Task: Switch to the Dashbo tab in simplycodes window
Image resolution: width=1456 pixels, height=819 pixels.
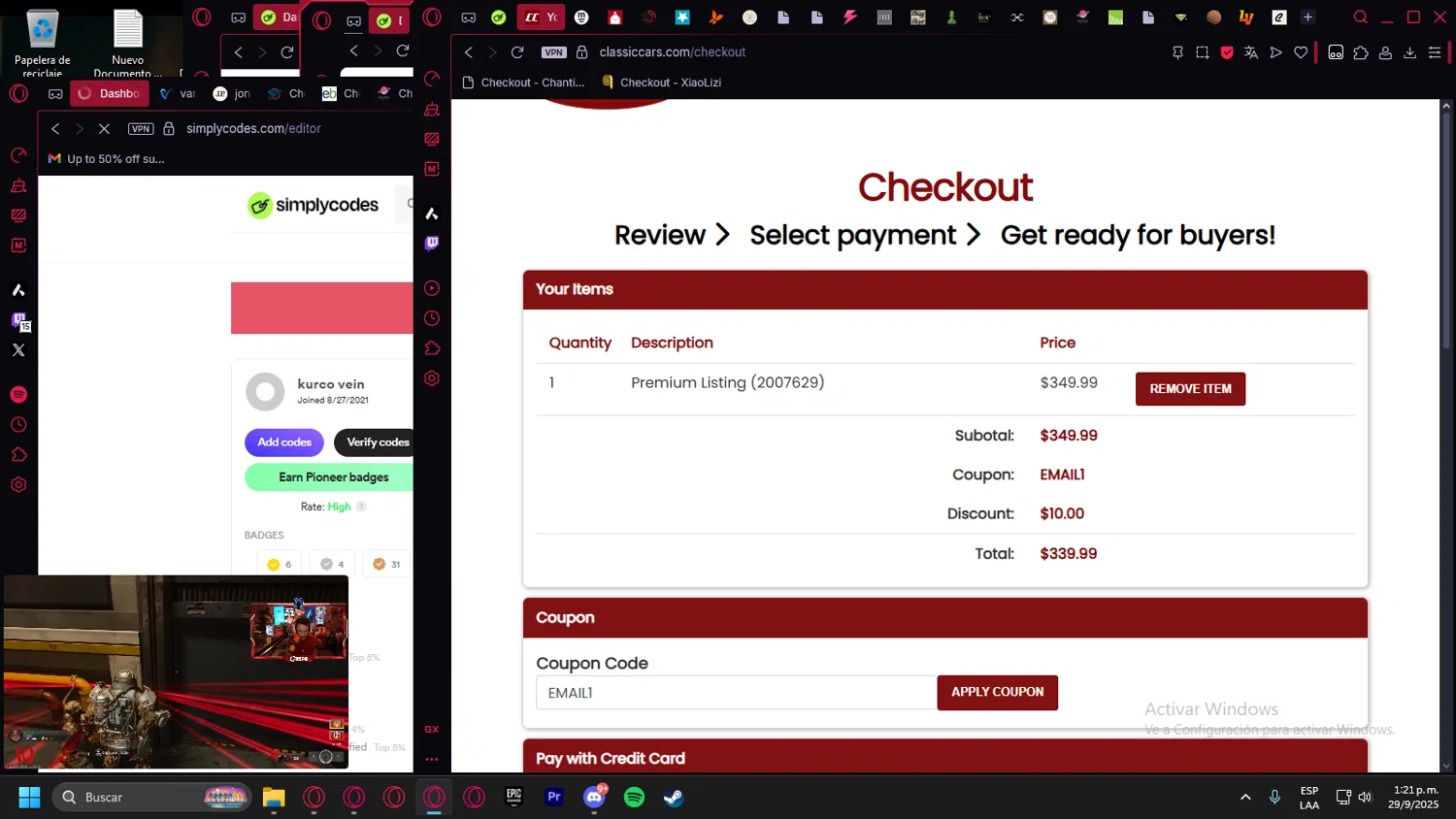Action: click(x=108, y=93)
